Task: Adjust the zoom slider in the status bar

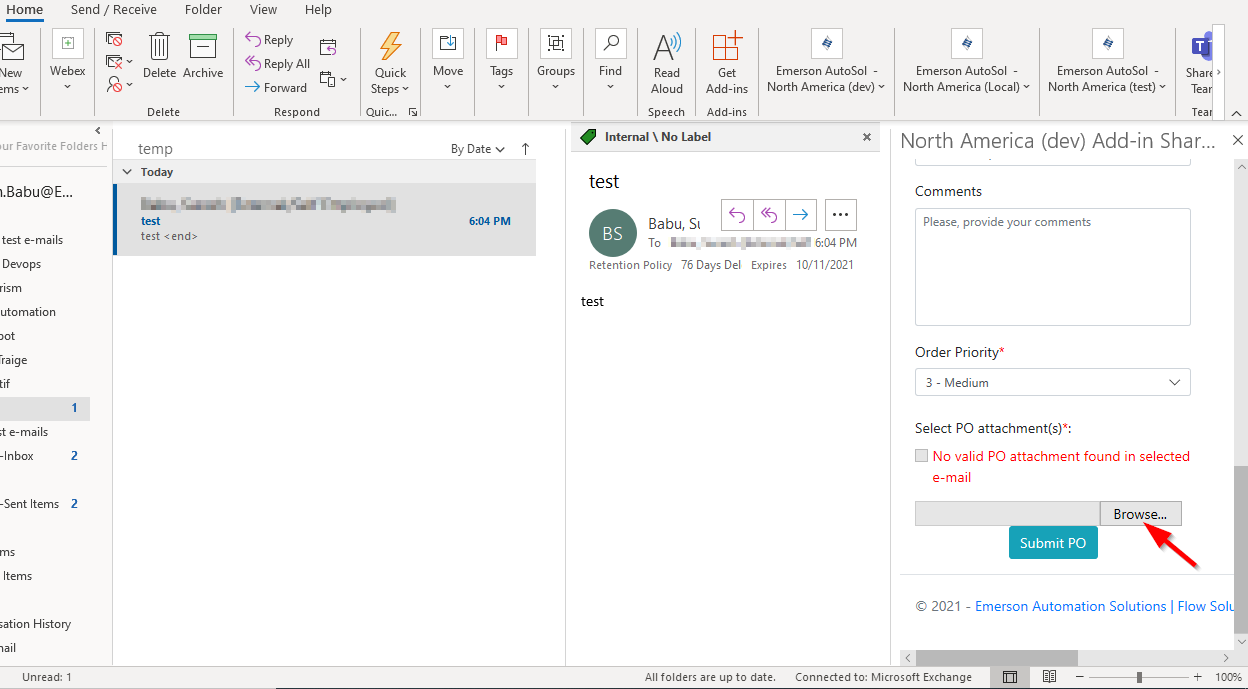Action: [x=1140, y=677]
